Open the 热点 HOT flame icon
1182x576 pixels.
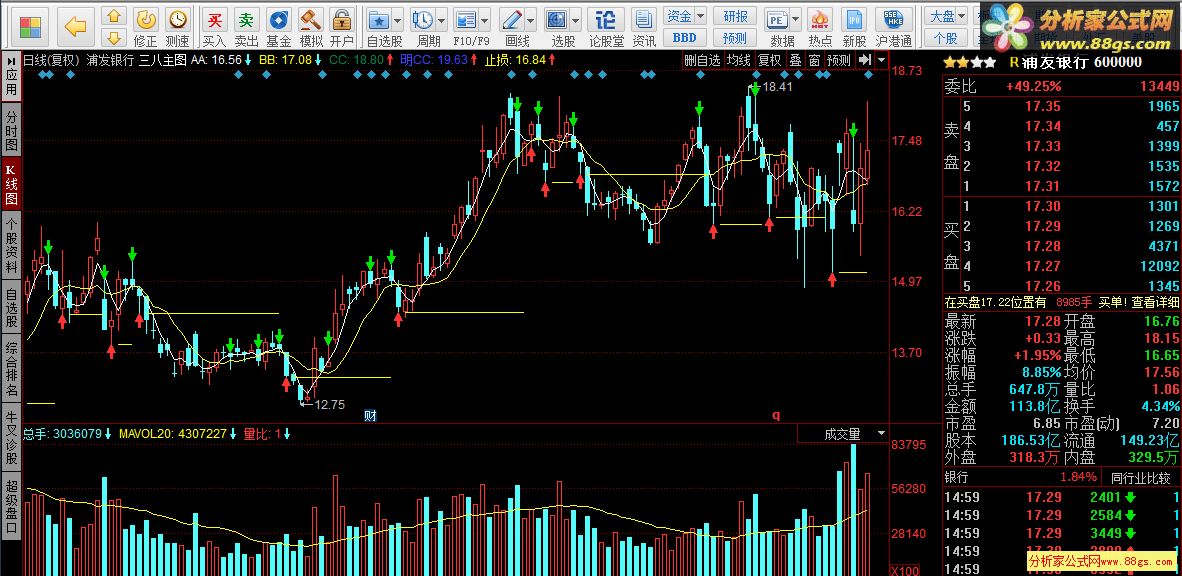point(820,20)
